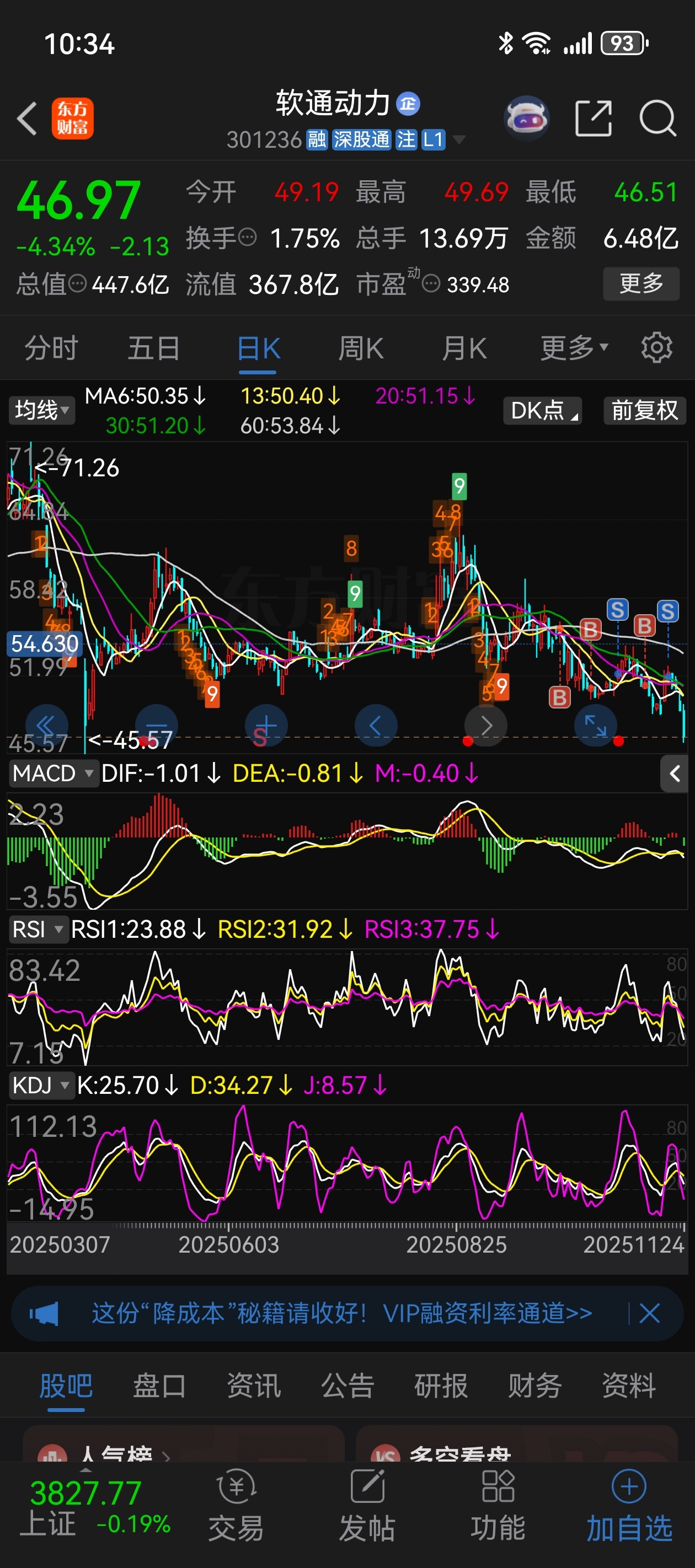
Task: Expand the stock tags dropdown arrow
Action: (459, 140)
